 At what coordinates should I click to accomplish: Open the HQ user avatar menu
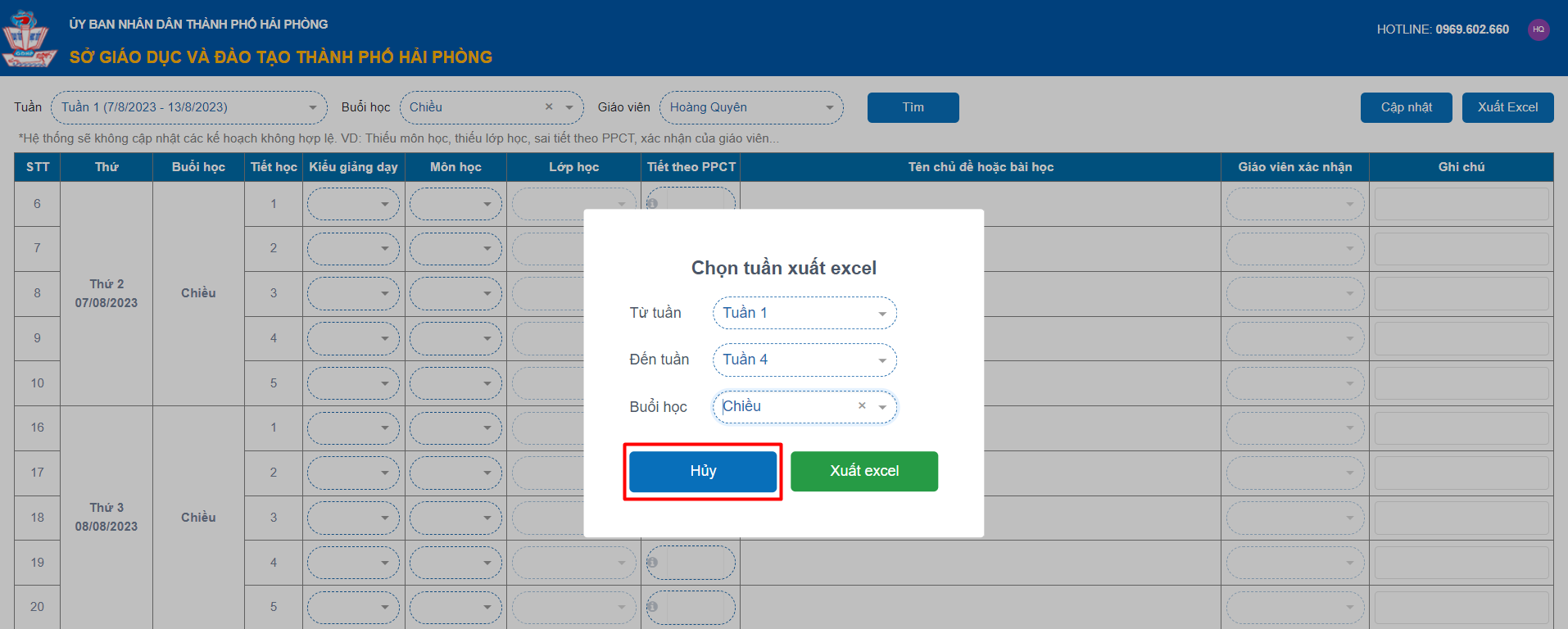(x=1539, y=29)
